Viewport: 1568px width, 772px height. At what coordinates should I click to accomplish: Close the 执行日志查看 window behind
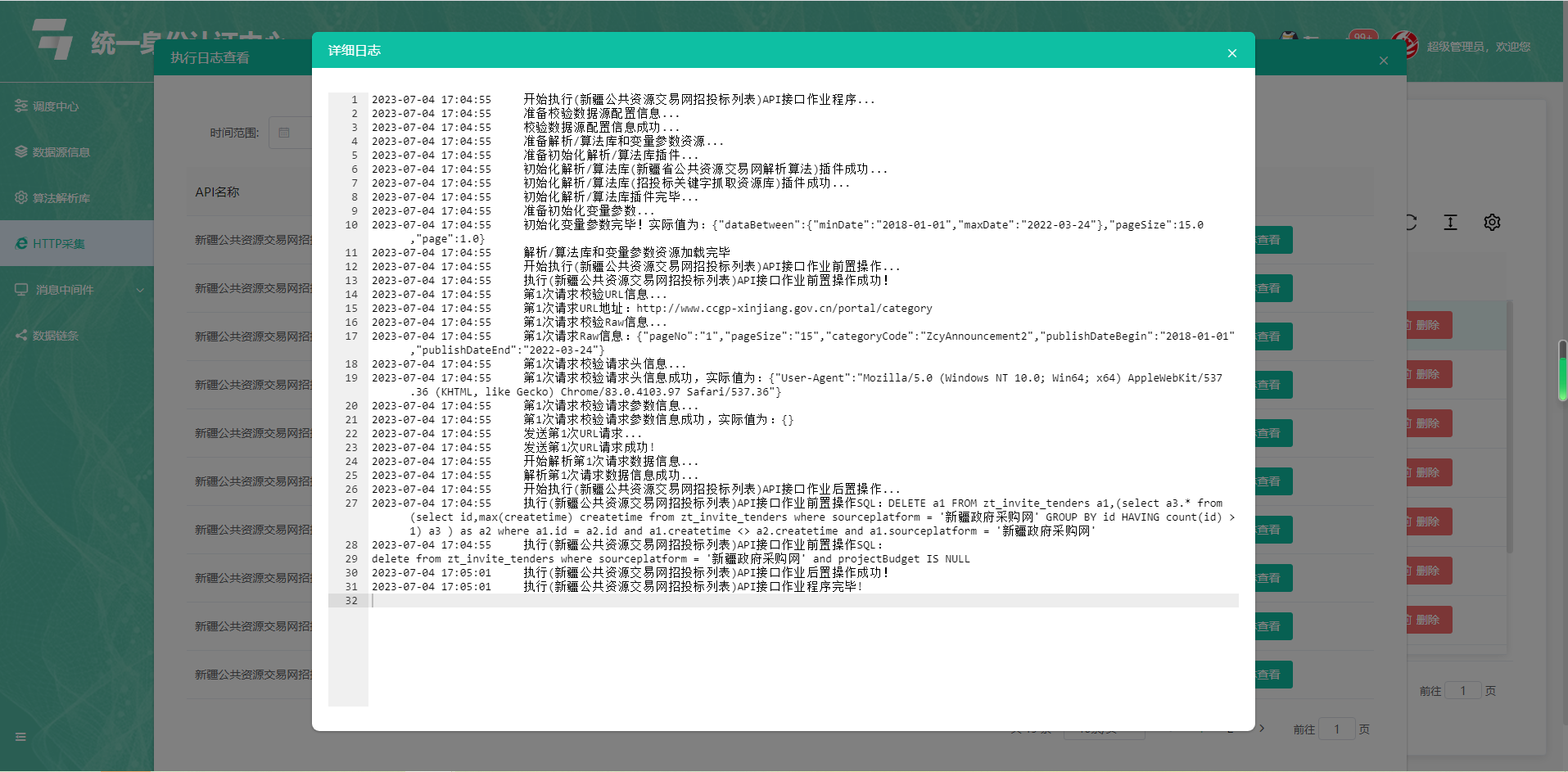(x=1384, y=61)
